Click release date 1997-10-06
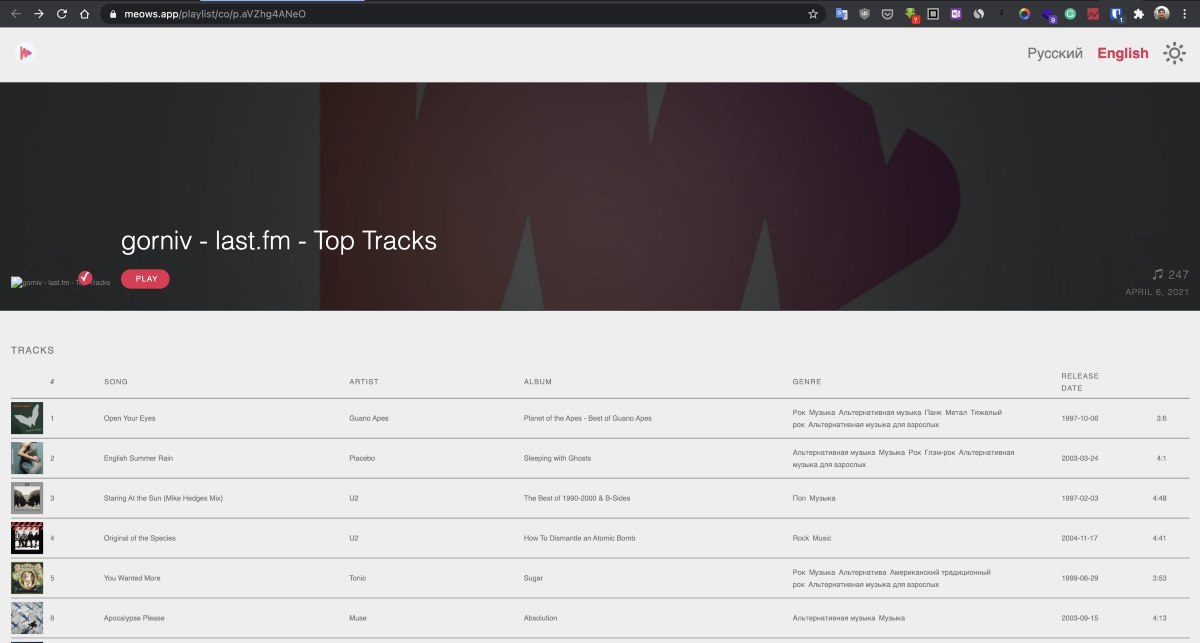 pos(1080,418)
